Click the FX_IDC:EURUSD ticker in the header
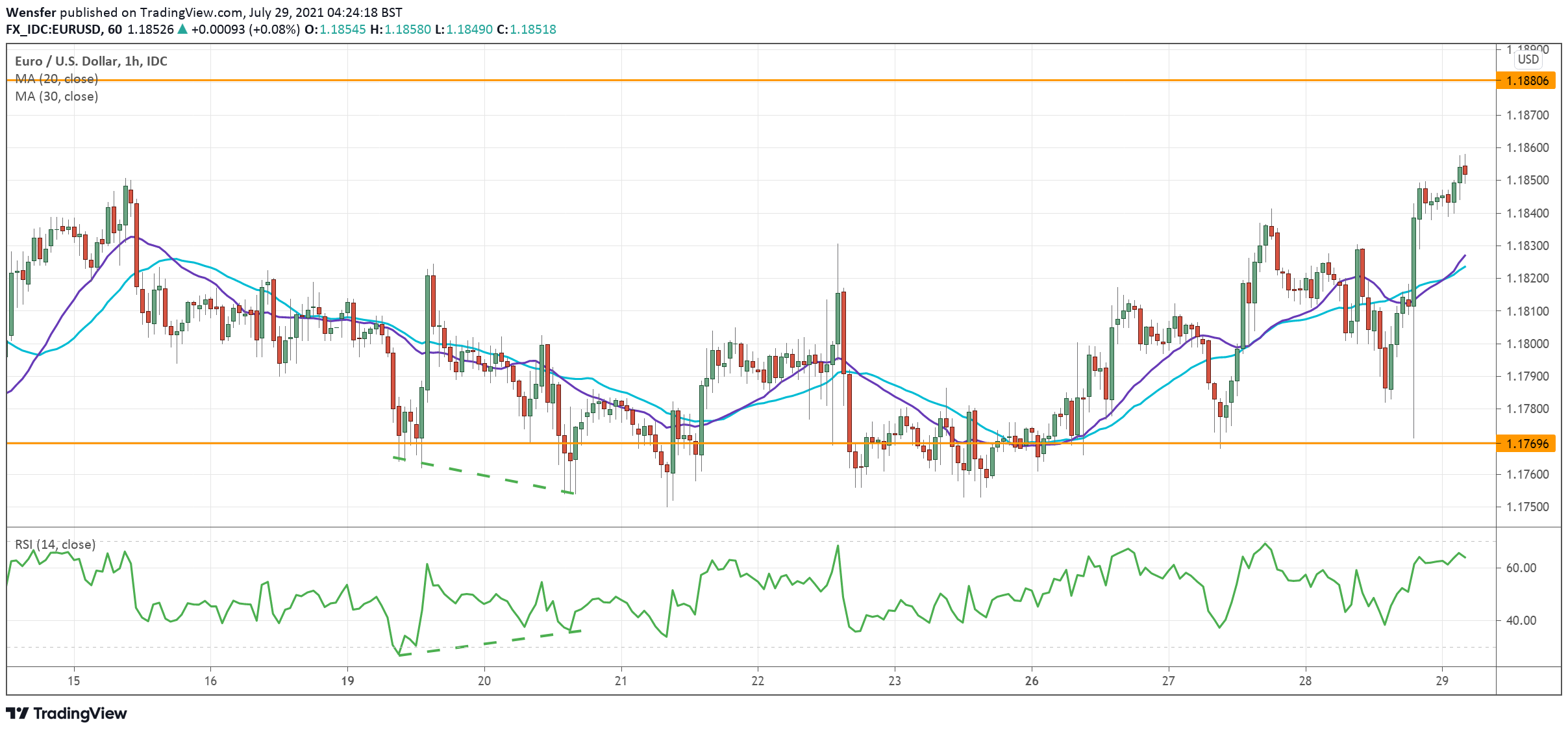The height and width of the screenshot is (732, 1568). point(53,29)
